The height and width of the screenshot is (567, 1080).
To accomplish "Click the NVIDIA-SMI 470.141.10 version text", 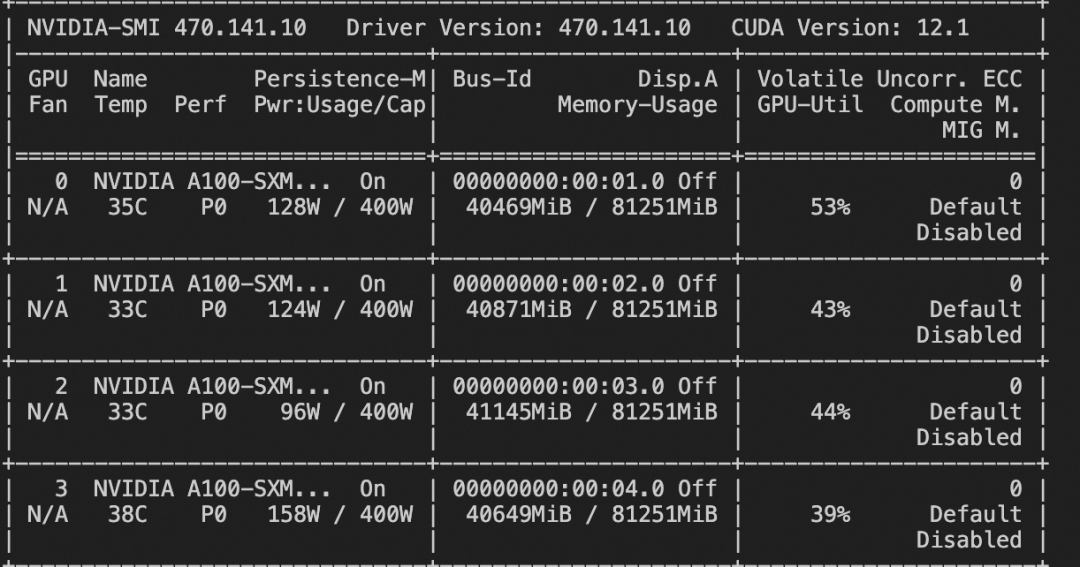I will coord(167,27).
